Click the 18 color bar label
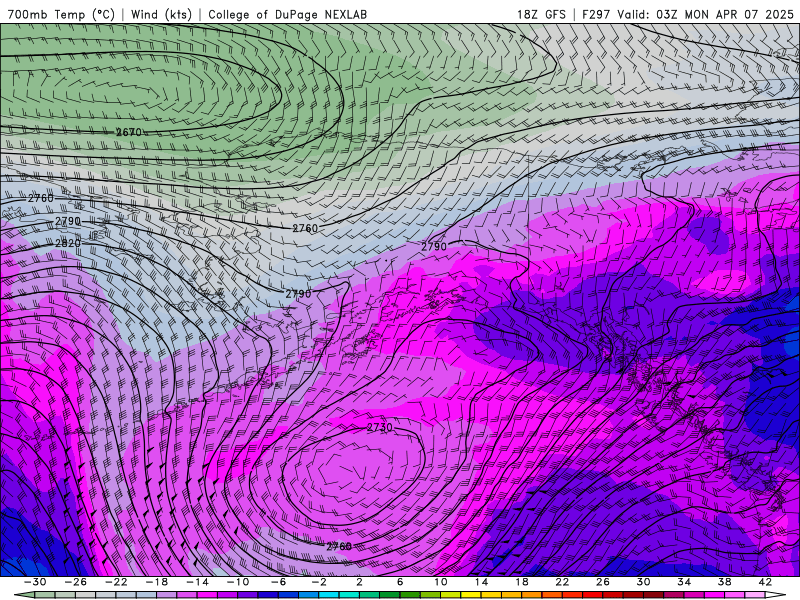800x600 pixels. [521, 582]
